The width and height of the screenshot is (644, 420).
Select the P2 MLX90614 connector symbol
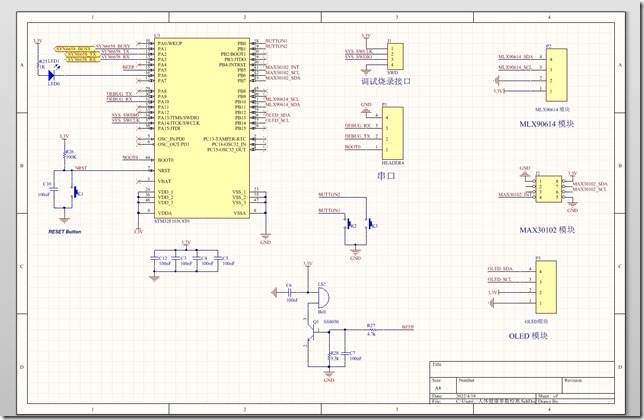pyautogui.click(x=557, y=75)
